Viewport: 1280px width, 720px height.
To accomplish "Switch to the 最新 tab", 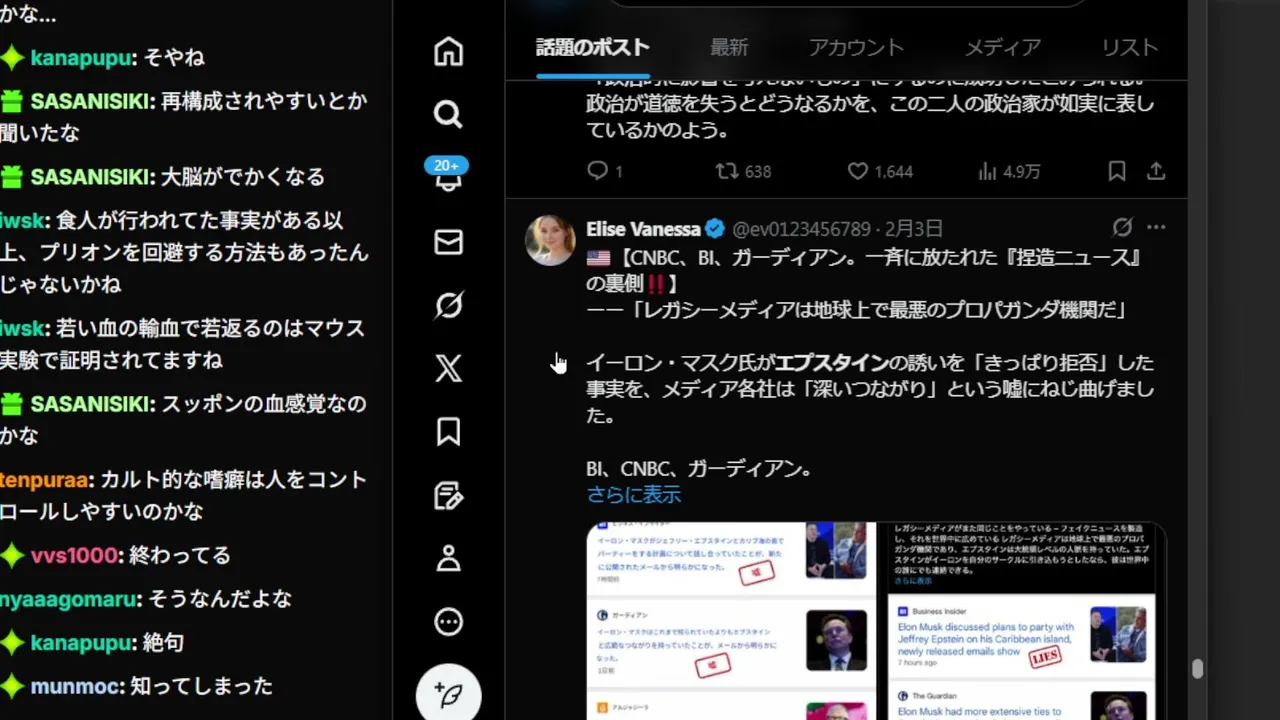I will (729, 47).
